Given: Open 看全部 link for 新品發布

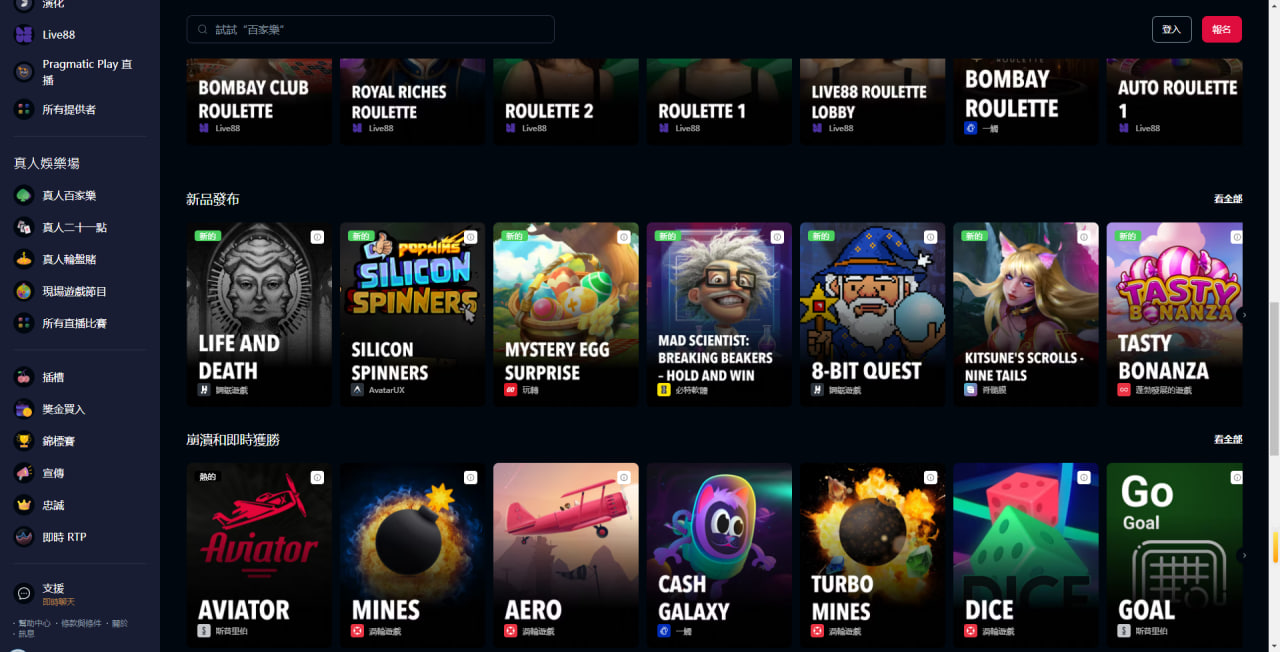Looking at the screenshot, I should 1228,199.
